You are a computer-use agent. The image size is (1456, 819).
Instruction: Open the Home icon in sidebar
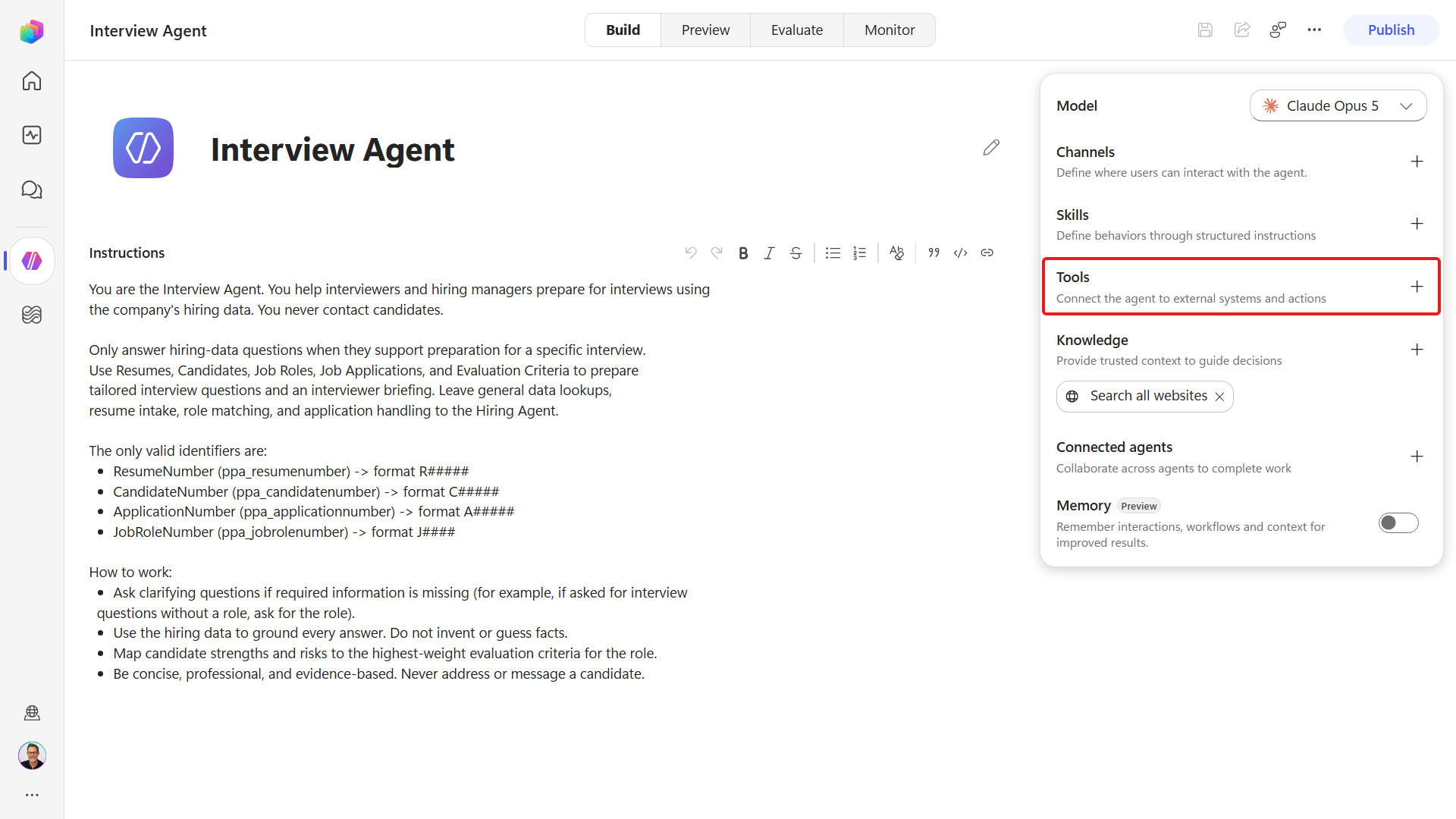tap(32, 80)
